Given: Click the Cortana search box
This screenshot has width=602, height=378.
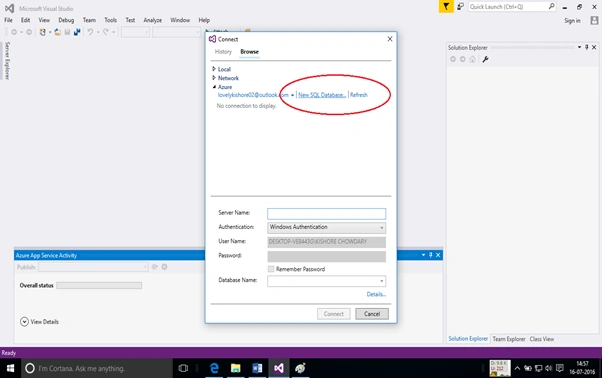Looking at the screenshot, I should pyautogui.click(x=97, y=368).
